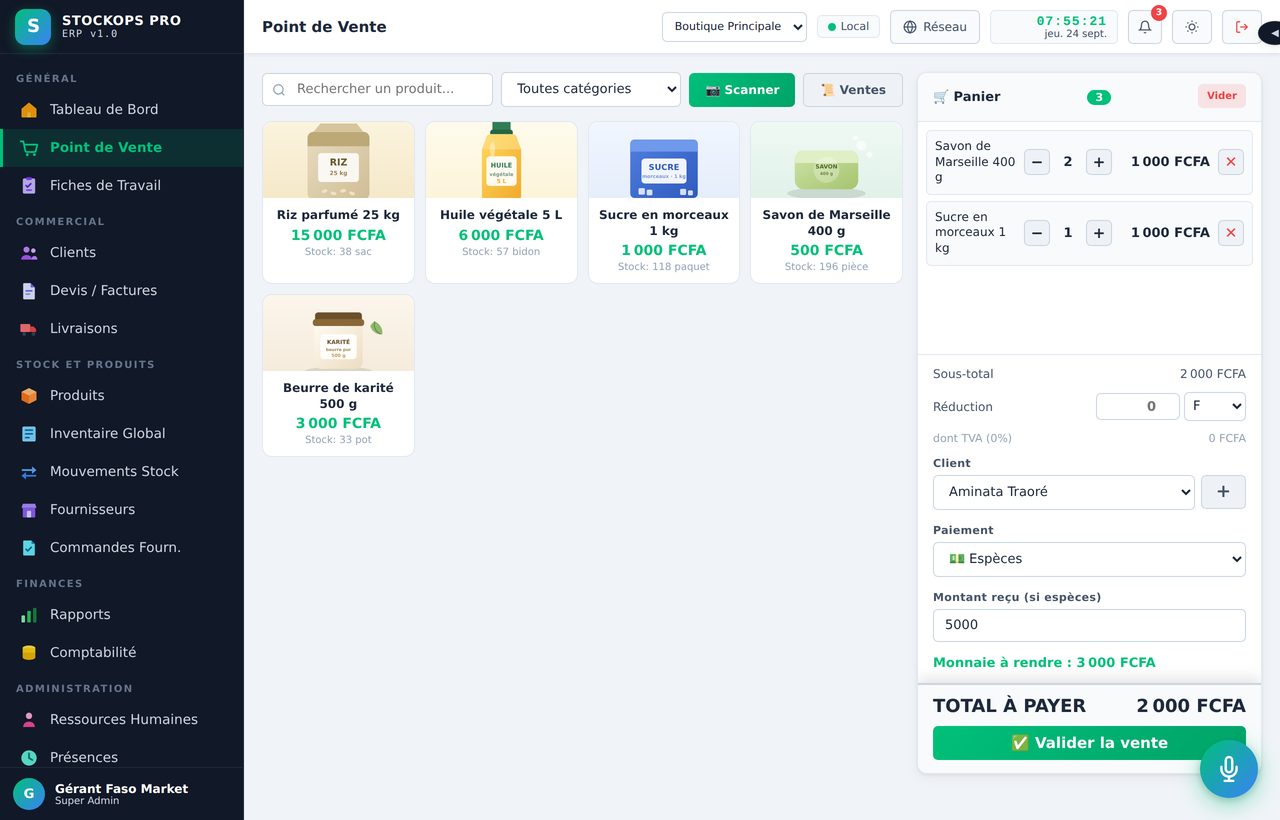Viewport: 1280px width, 820px height.
Task: Open the Scanner barcode button
Action: (x=742, y=90)
